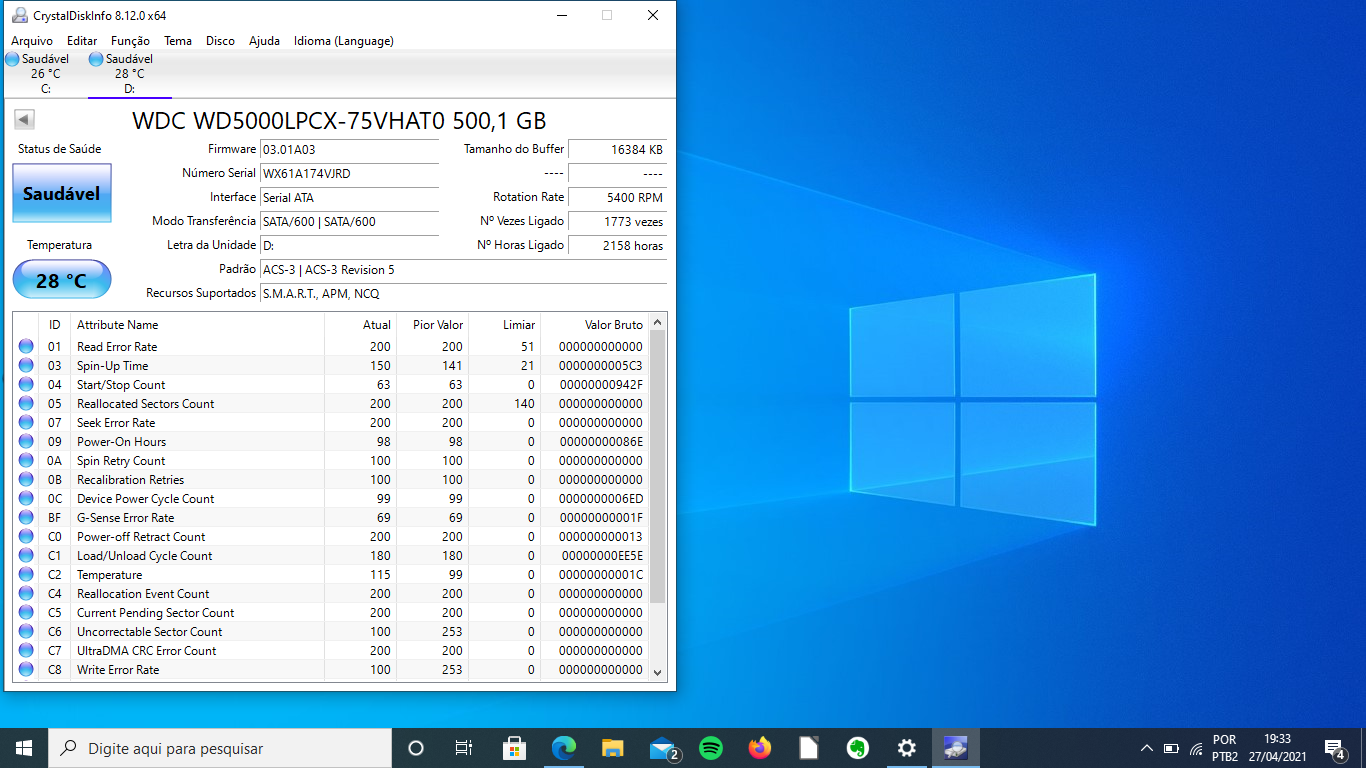Click Cortana circle icon
This screenshot has width=1366, height=768.
coord(416,748)
